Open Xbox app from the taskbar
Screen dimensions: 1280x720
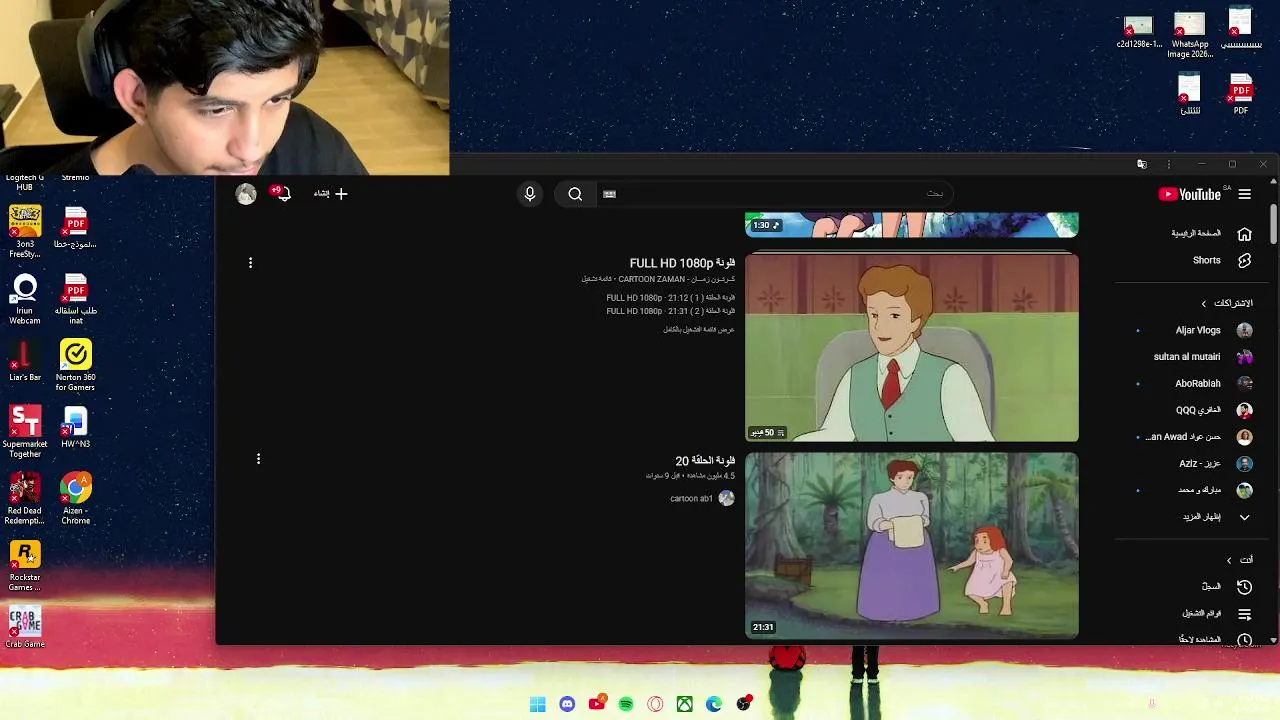point(684,704)
